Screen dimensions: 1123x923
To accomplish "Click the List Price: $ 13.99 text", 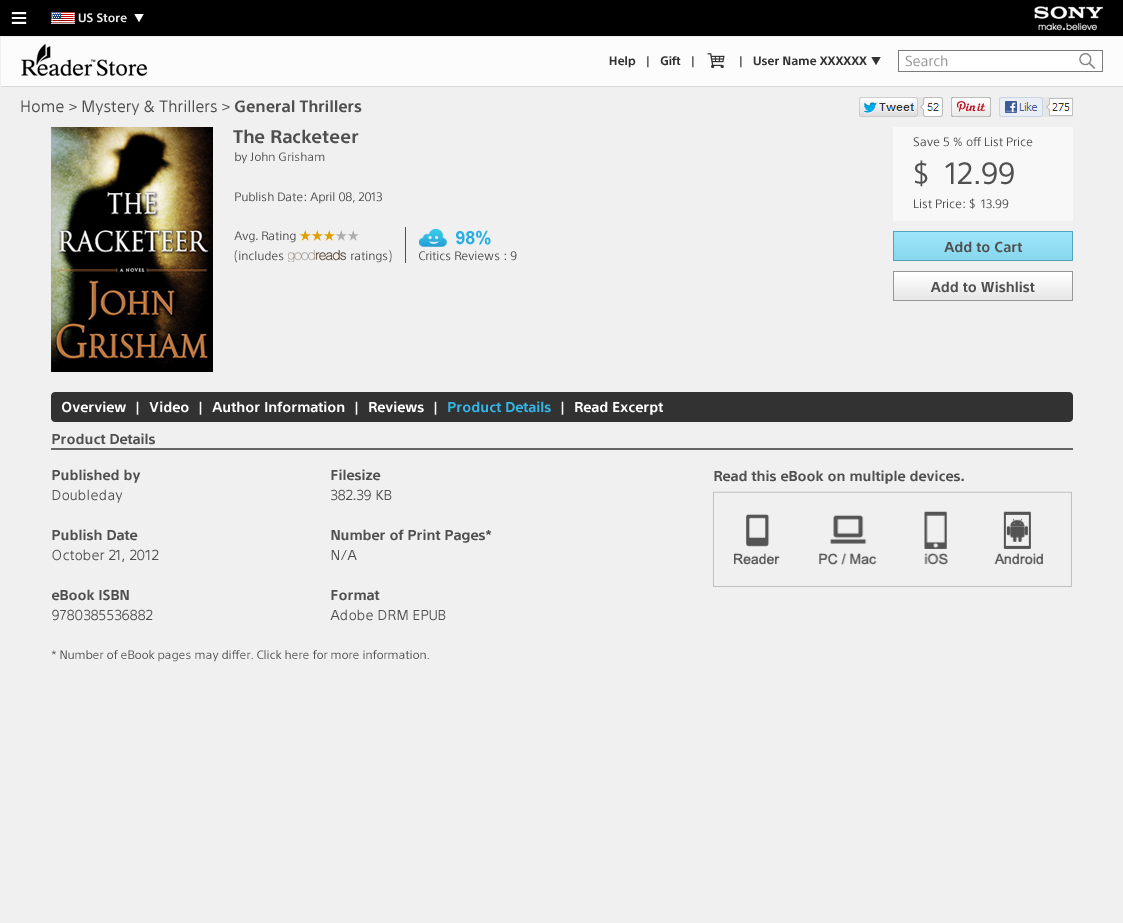I will coord(960,203).
